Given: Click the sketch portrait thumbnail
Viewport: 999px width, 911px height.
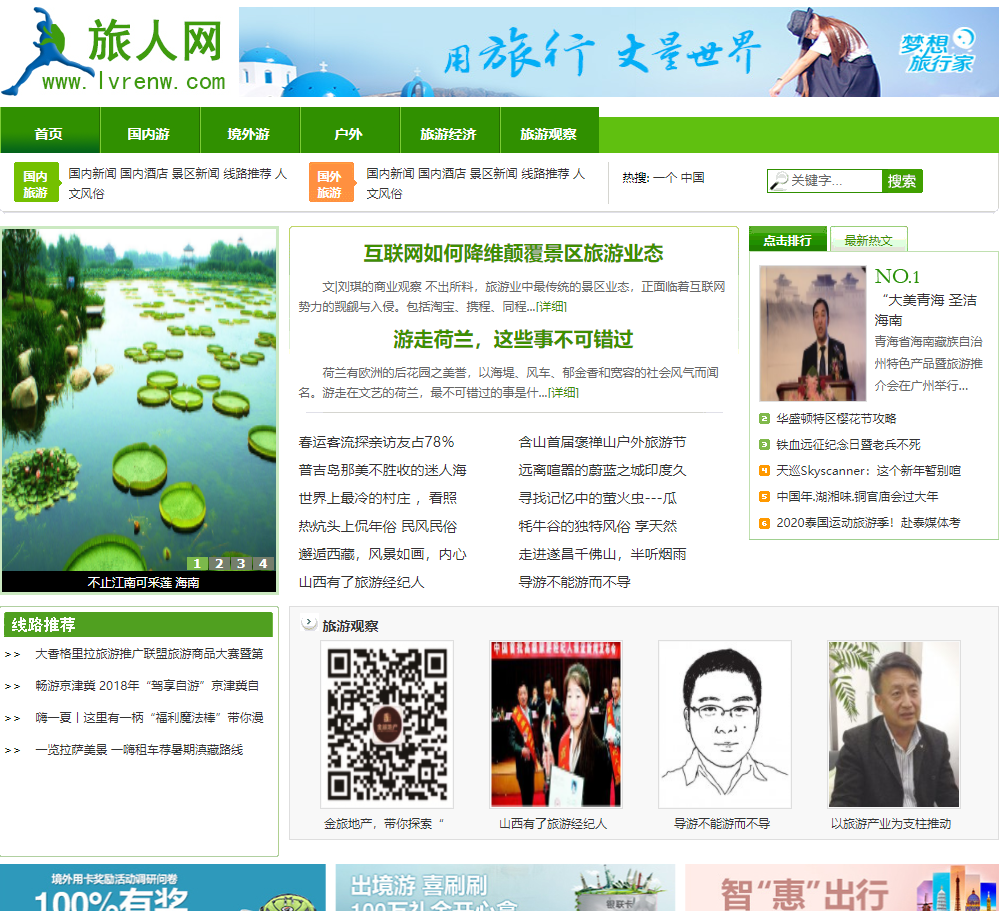Looking at the screenshot, I should (x=724, y=724).
